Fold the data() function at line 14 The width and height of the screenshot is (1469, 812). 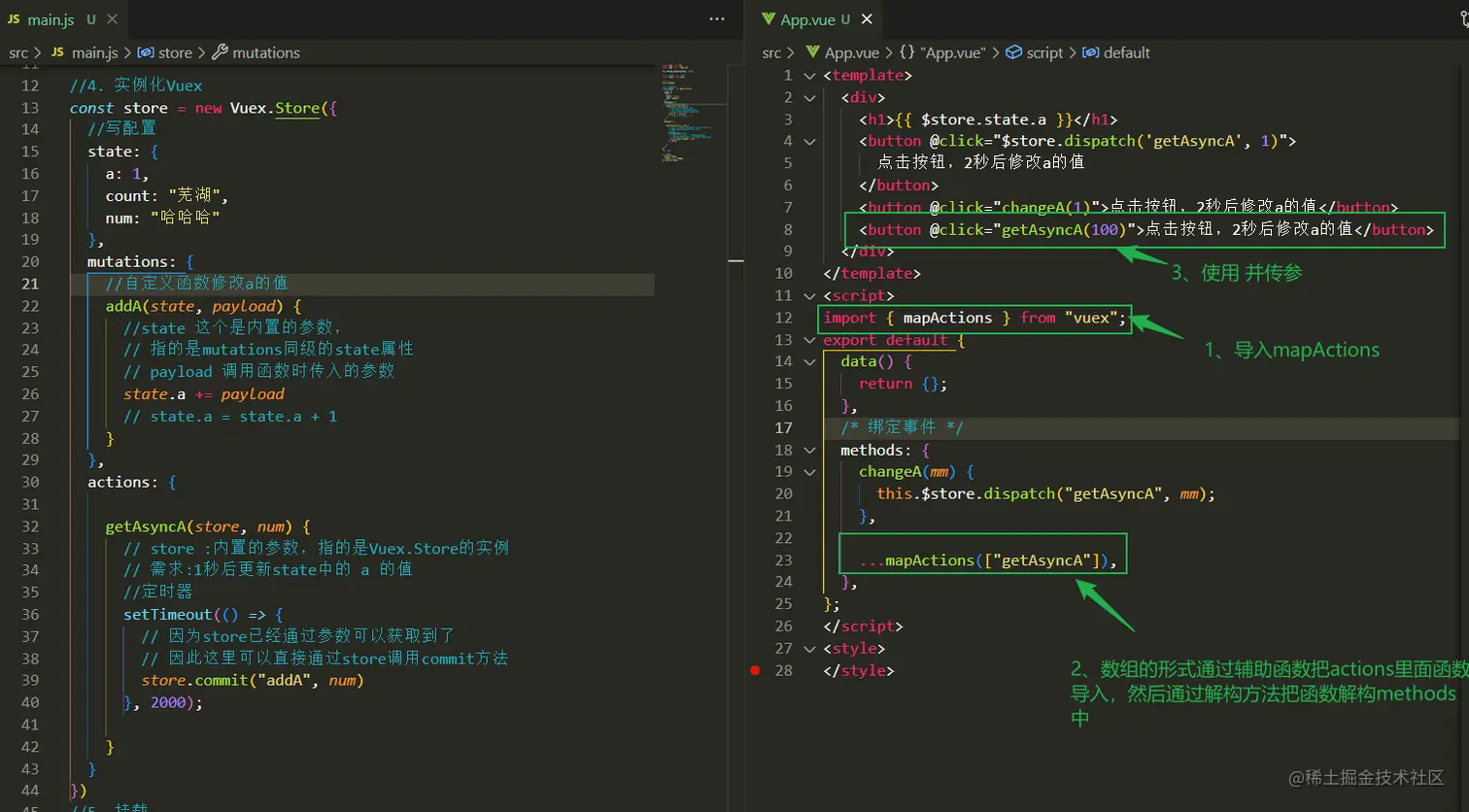click(x=809, y=361)
